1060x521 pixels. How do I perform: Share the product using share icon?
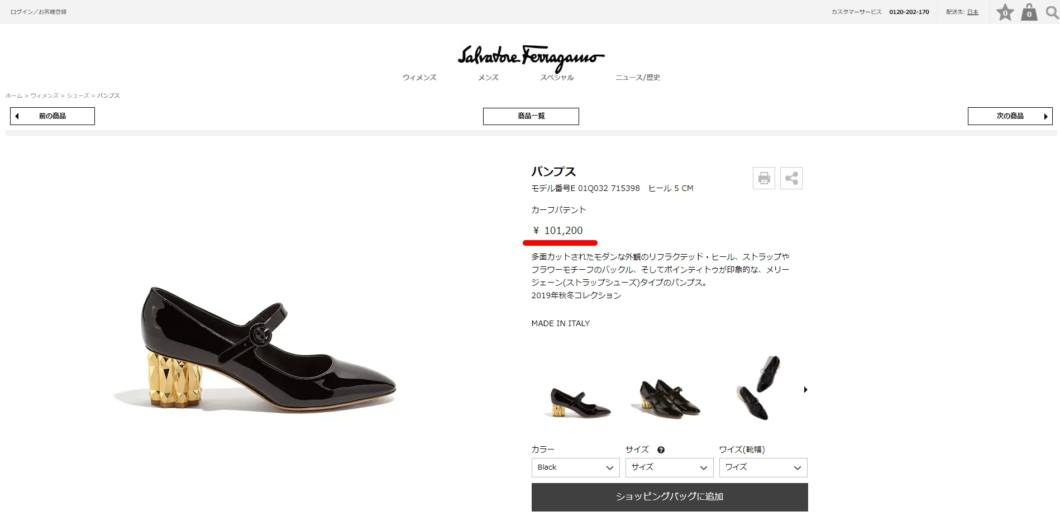[792, 178]
